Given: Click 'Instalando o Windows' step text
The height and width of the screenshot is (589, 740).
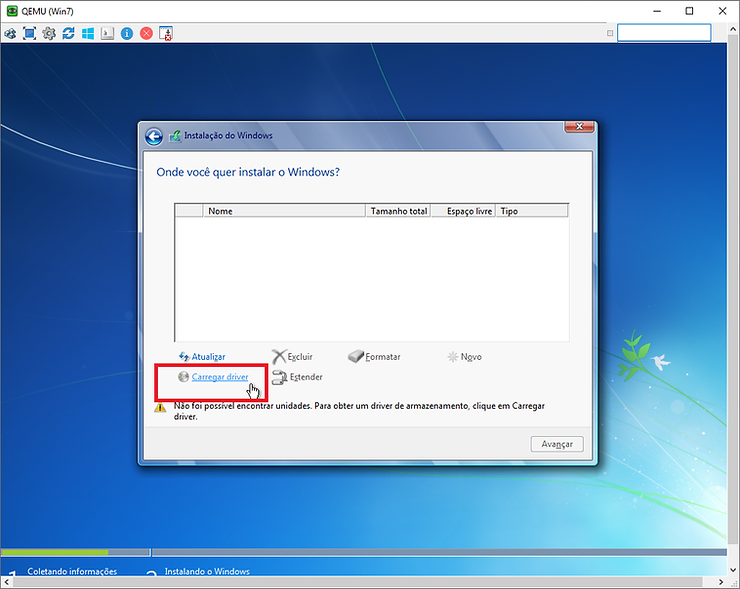Looking at the screenshot, I should (x=207, y=571).
